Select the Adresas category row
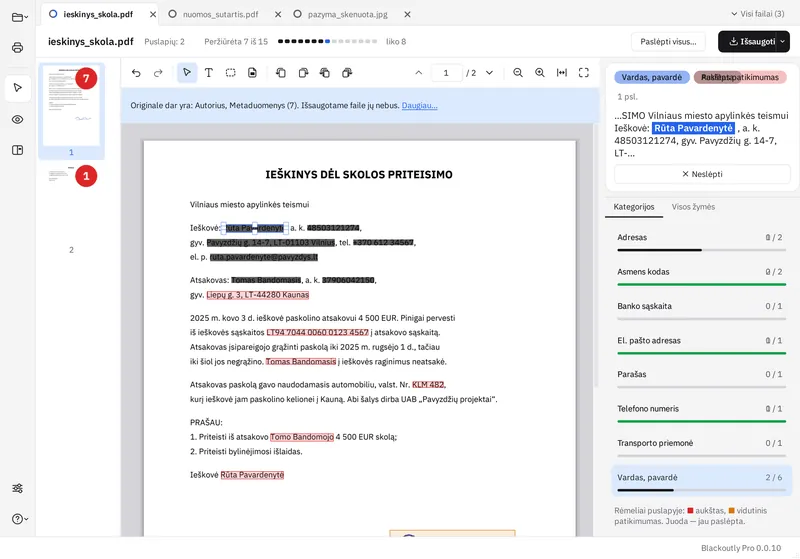Image resolution: width=800 pixels, height=559 pixels. click(x=702, y=241)
